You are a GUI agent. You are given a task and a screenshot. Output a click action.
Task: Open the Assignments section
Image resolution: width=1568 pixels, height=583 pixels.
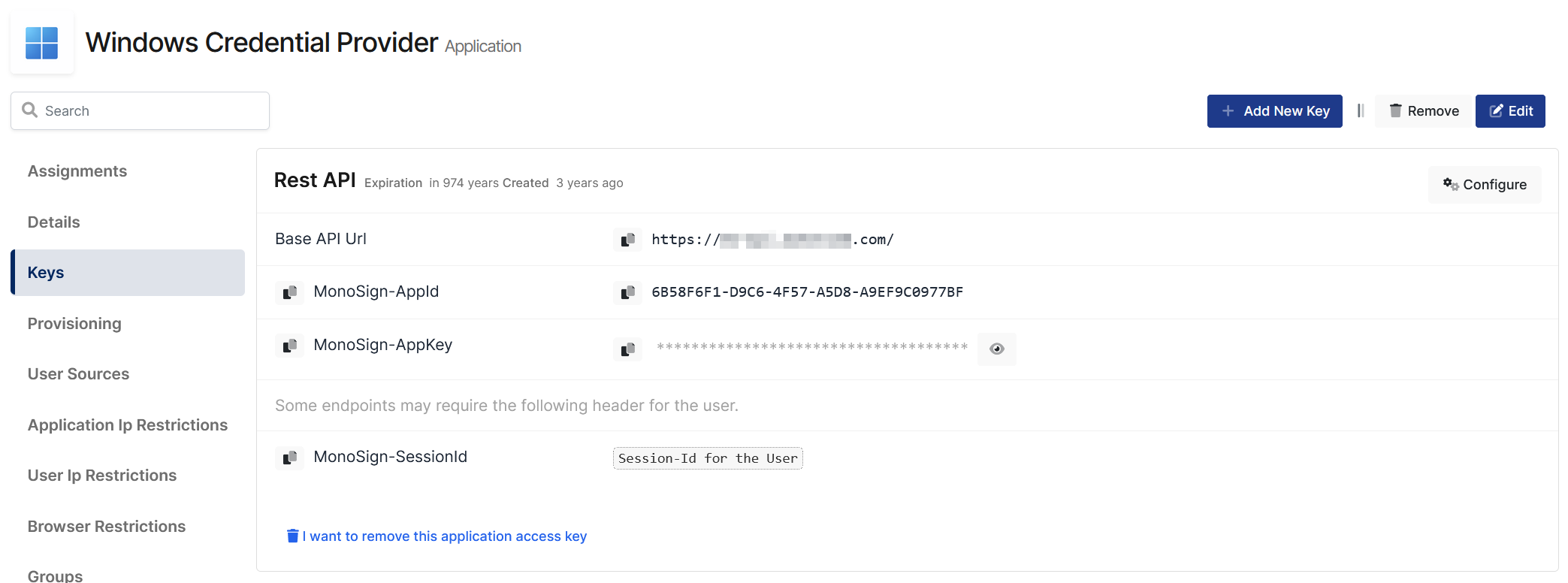77,171
